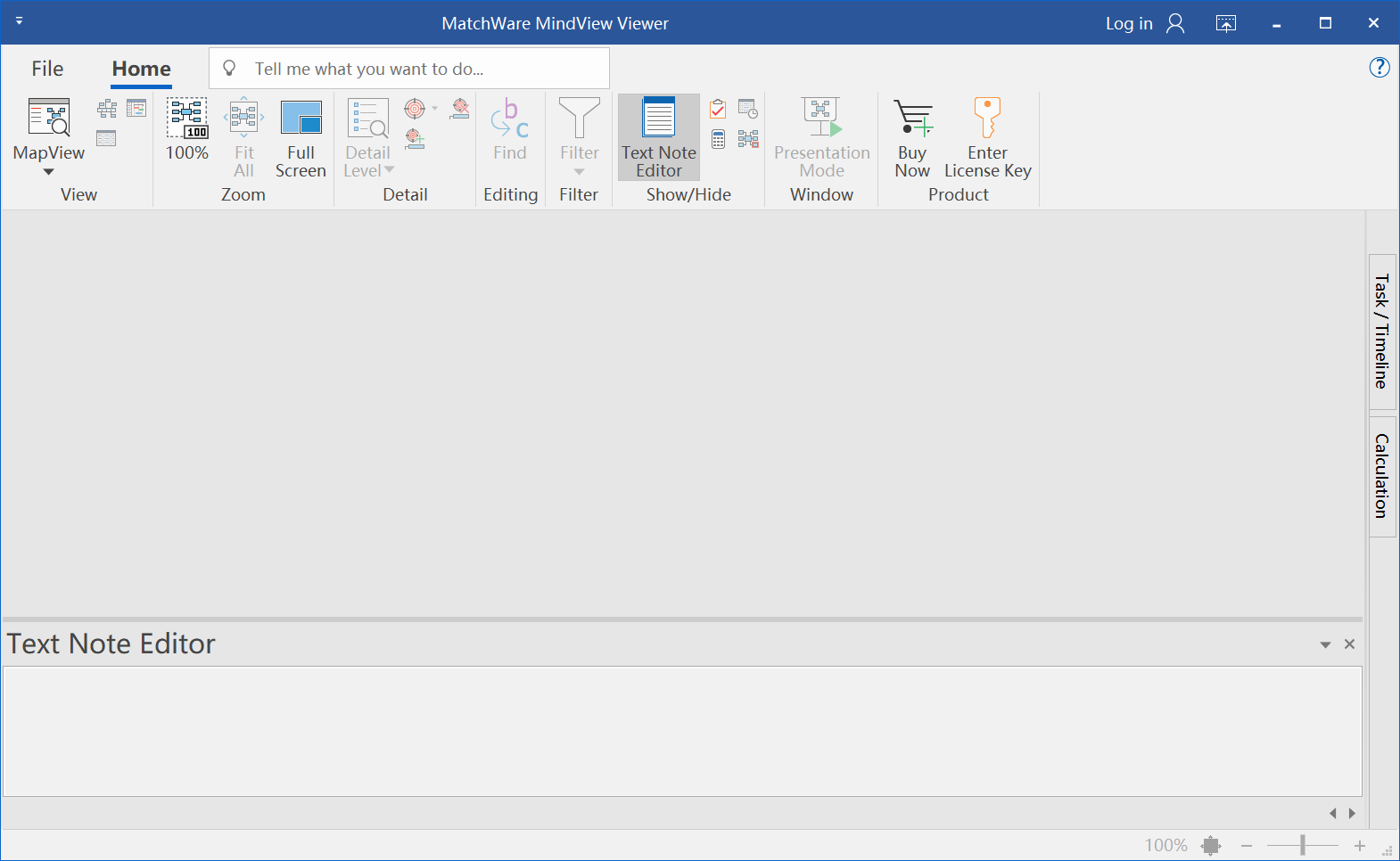Toggle the Task panel clipboard-check icon

[718, 110]
